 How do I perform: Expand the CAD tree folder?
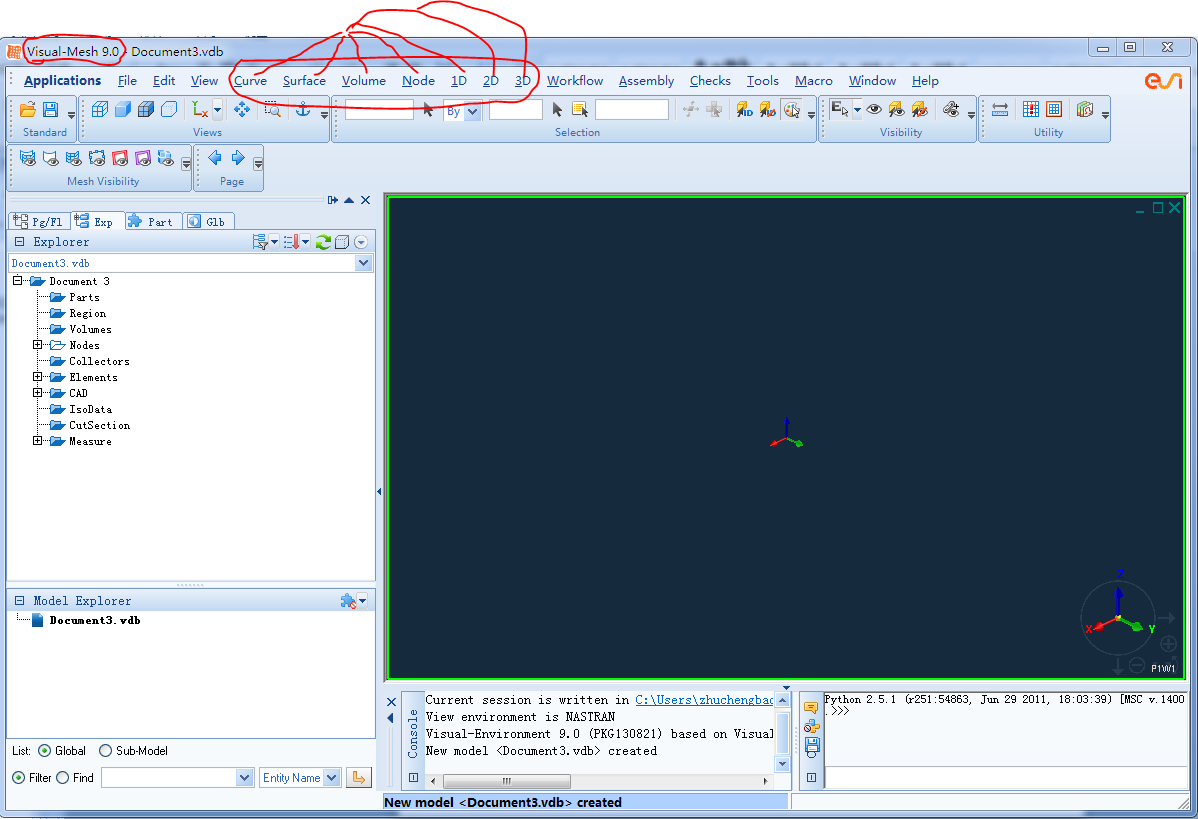(x=37, y=393)
